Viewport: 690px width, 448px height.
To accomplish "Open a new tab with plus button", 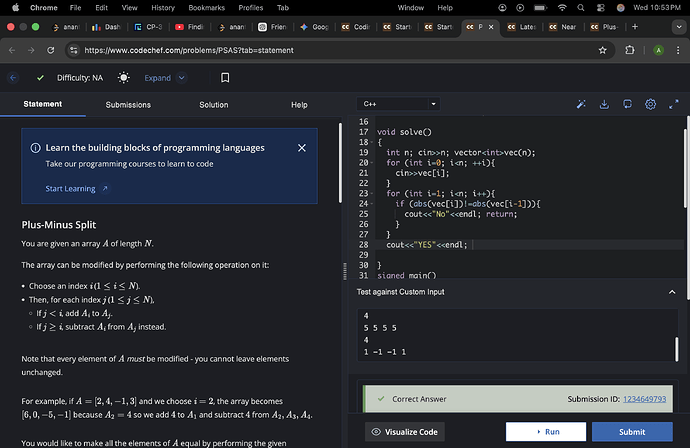I will coord(635,27).
